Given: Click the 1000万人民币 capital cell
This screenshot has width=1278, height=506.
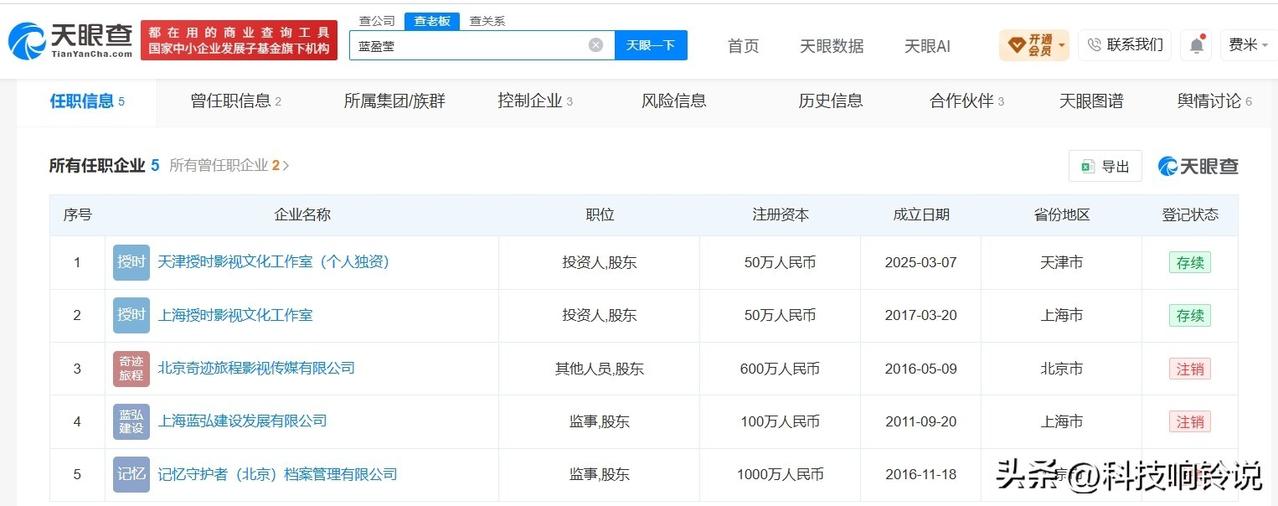Looking at the screenshot, I should coord(780,474).
